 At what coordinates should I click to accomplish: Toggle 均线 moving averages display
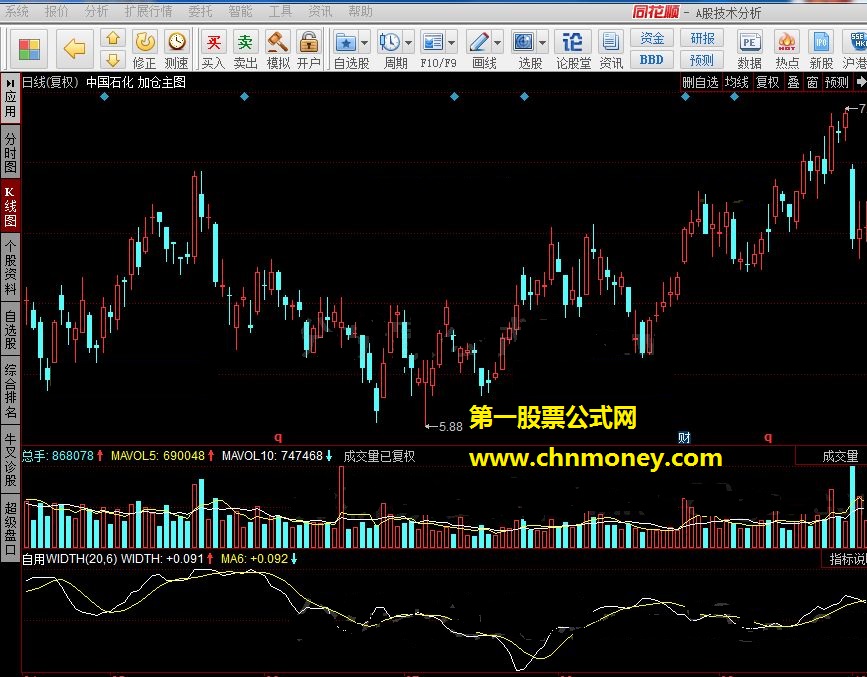coord(737,82)
